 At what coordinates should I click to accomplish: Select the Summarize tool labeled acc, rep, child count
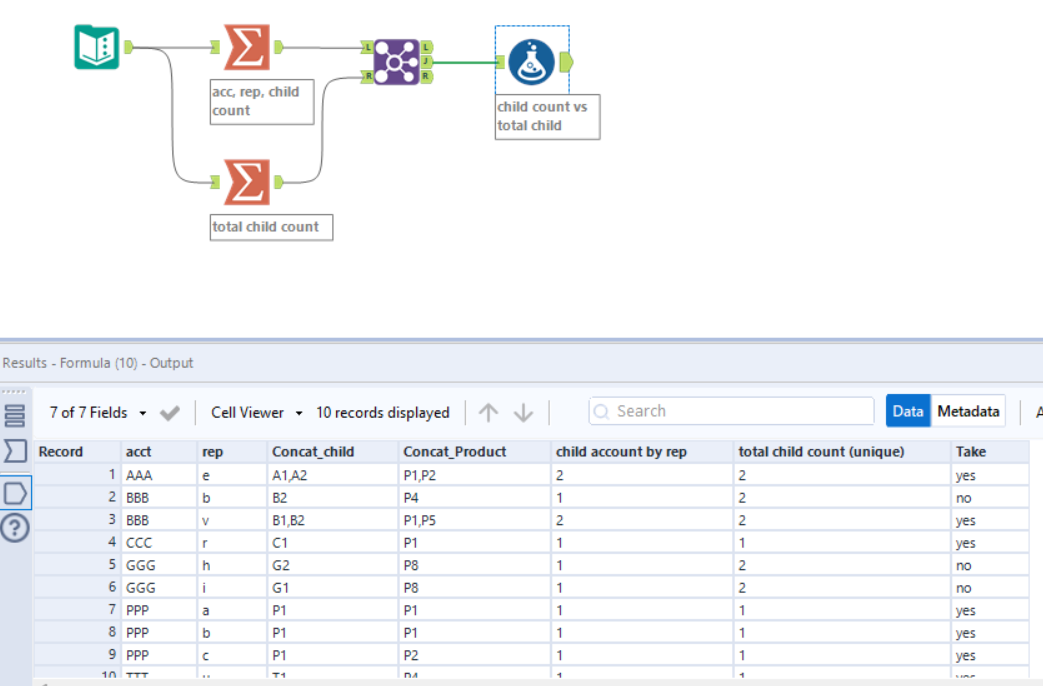tap(249, 45)
